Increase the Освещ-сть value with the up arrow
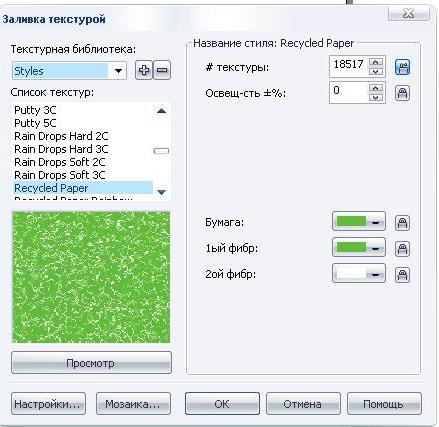This screenshot has height=427, width=439. (376, 88)
